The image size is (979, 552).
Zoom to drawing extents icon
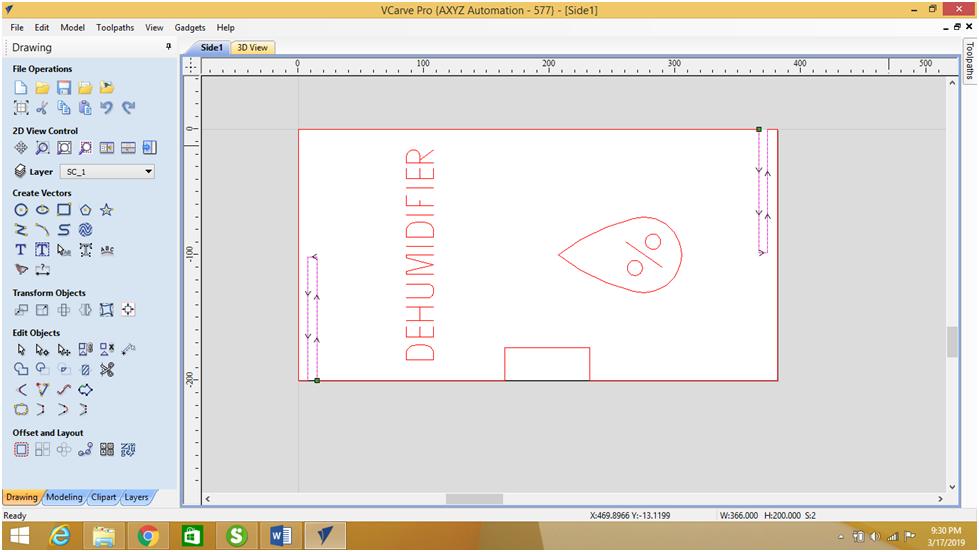click(64, 147)
